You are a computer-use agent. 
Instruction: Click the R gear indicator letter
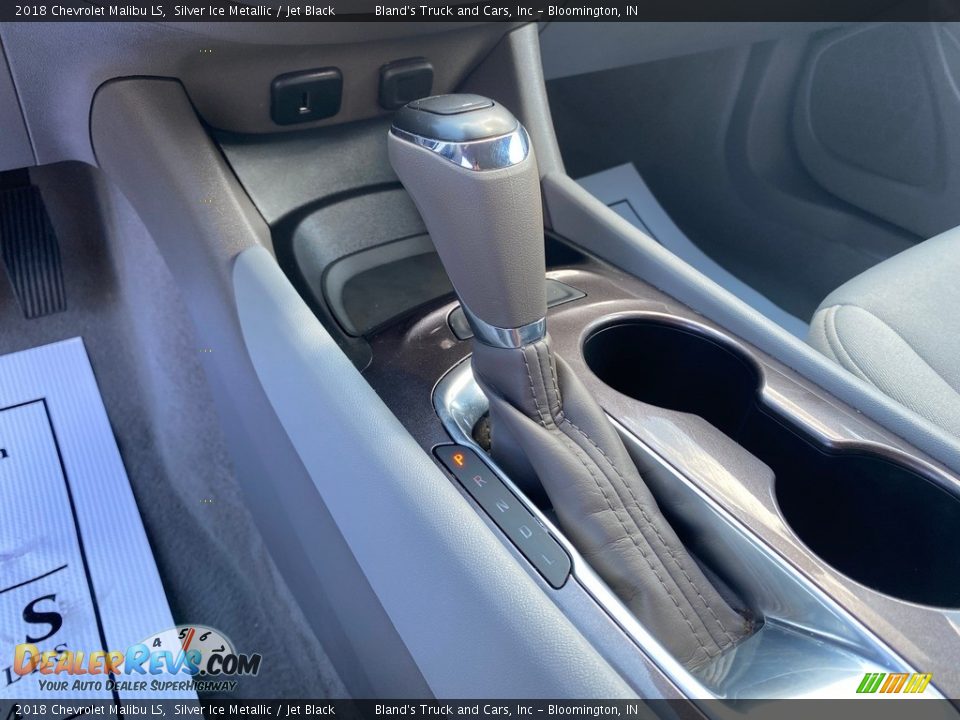tap(479, 481)
